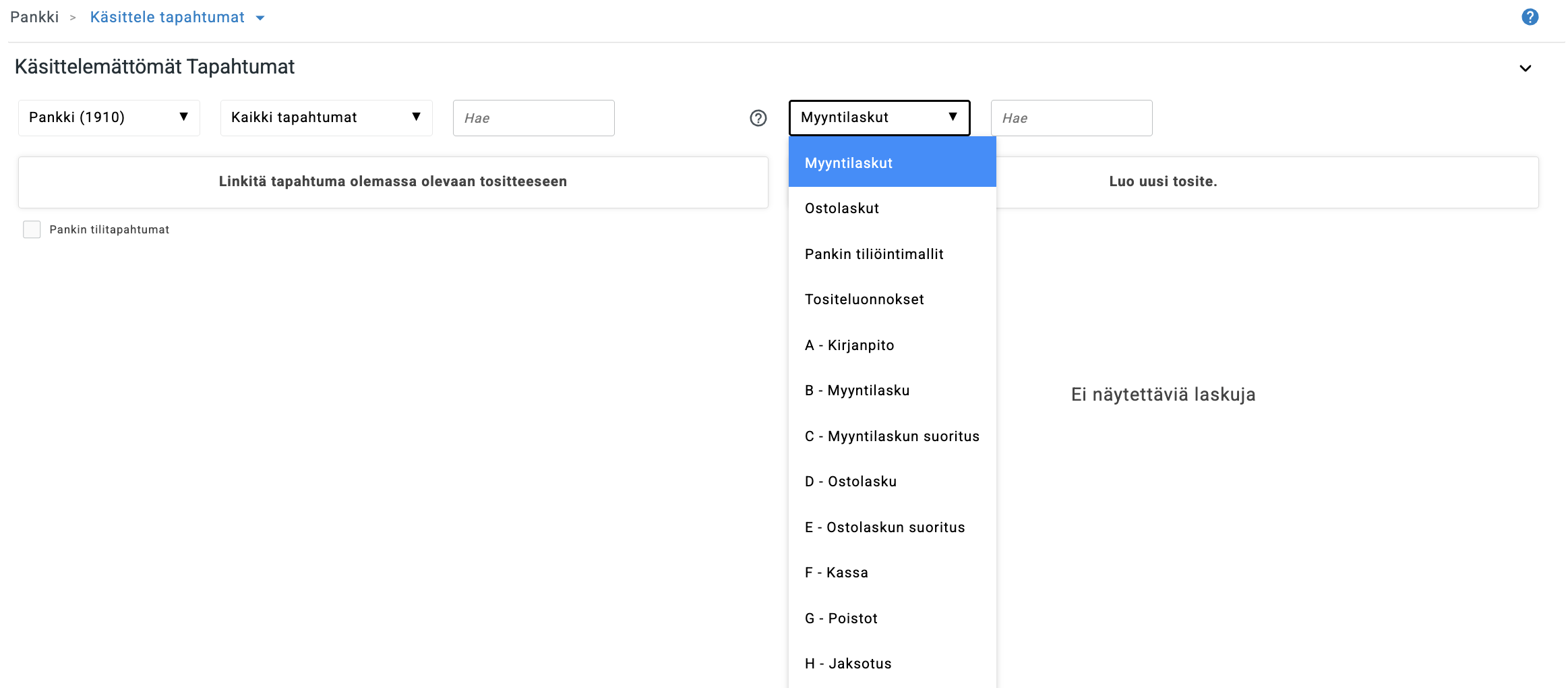
Task: Select Ostolaskut from the dropdown list
Action: (x=841, y=208)
